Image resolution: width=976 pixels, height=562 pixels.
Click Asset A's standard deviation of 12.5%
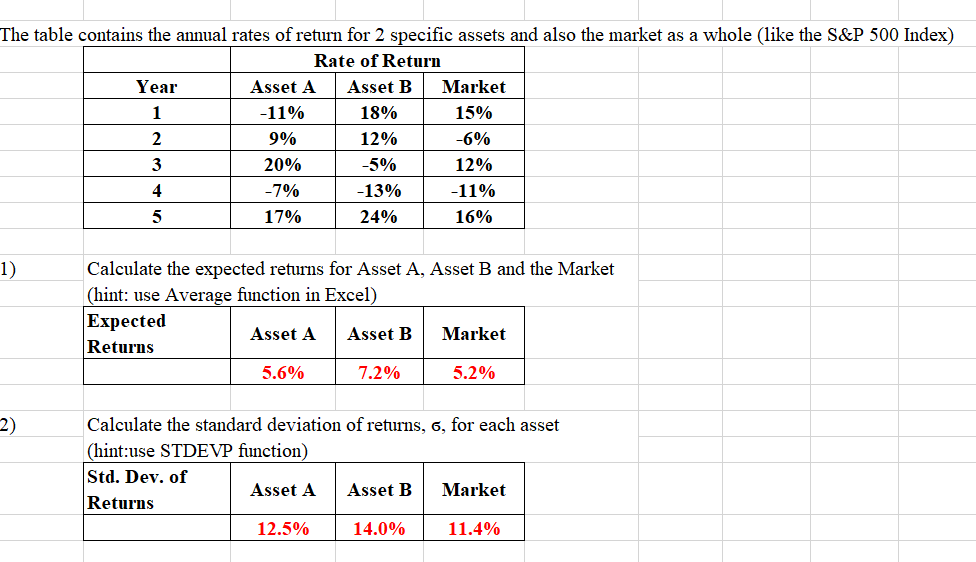point(283,529)
